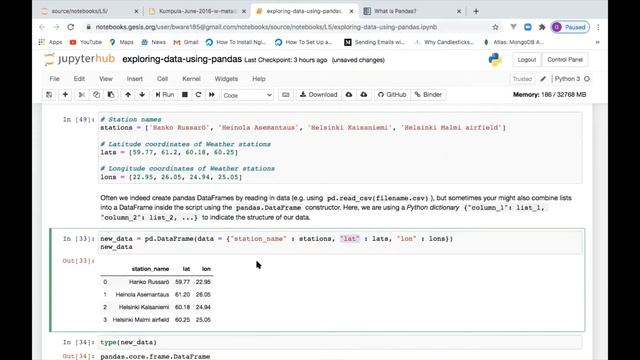Save notebook with the floppy disk icon
Image resolution: width=640 pixels, height=360 pixels.
coord(49,95)
